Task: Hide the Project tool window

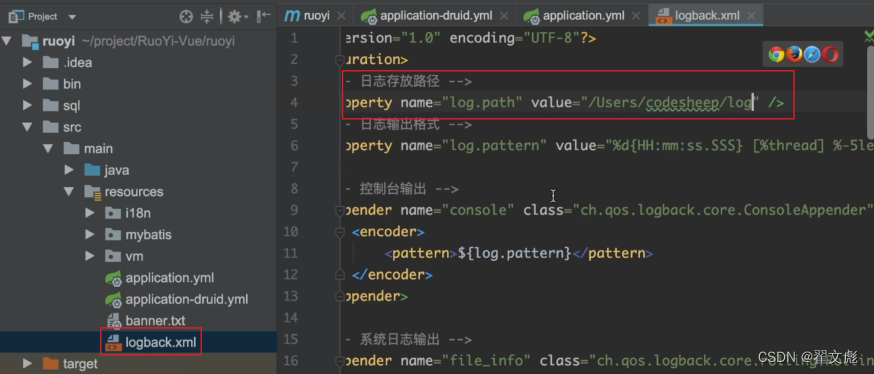Action: point(263,17)
